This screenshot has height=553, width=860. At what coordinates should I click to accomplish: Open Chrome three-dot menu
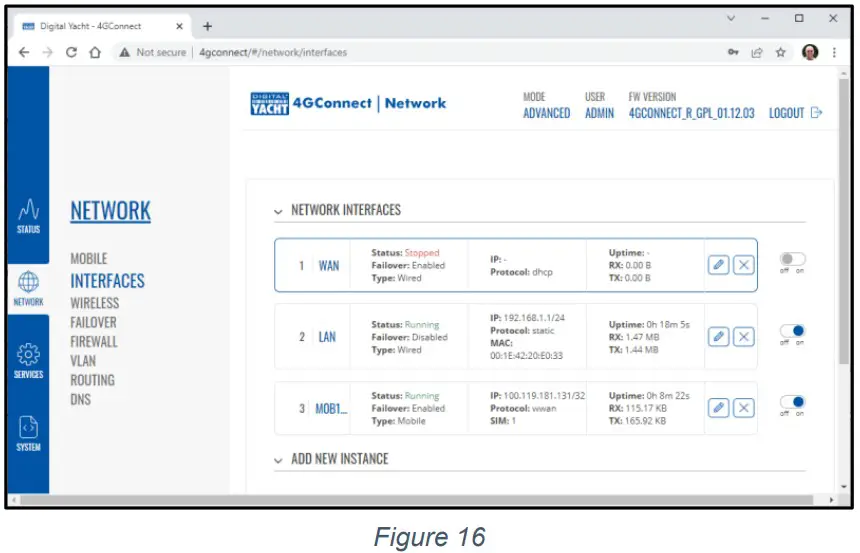click(x=834, y=52)
